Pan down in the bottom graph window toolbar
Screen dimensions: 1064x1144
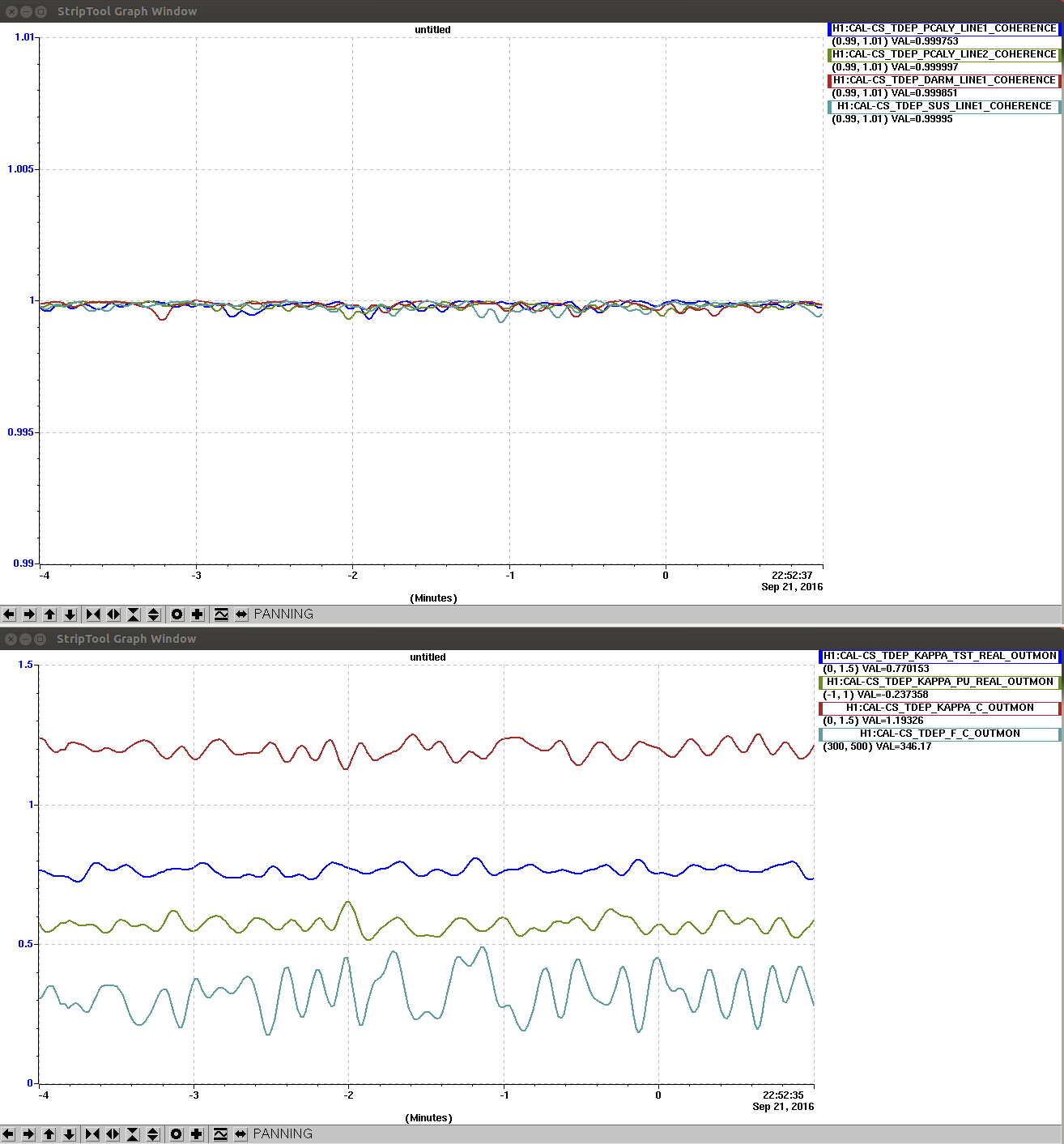pyautogui.click(x=70, y=1134)
